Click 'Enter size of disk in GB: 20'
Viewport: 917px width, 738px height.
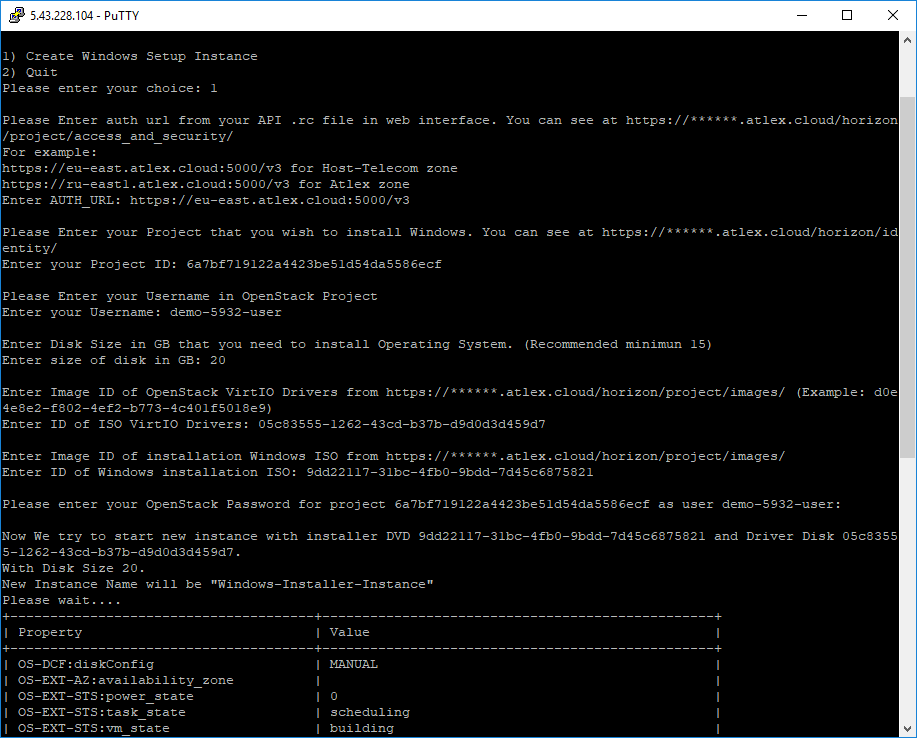114,360
